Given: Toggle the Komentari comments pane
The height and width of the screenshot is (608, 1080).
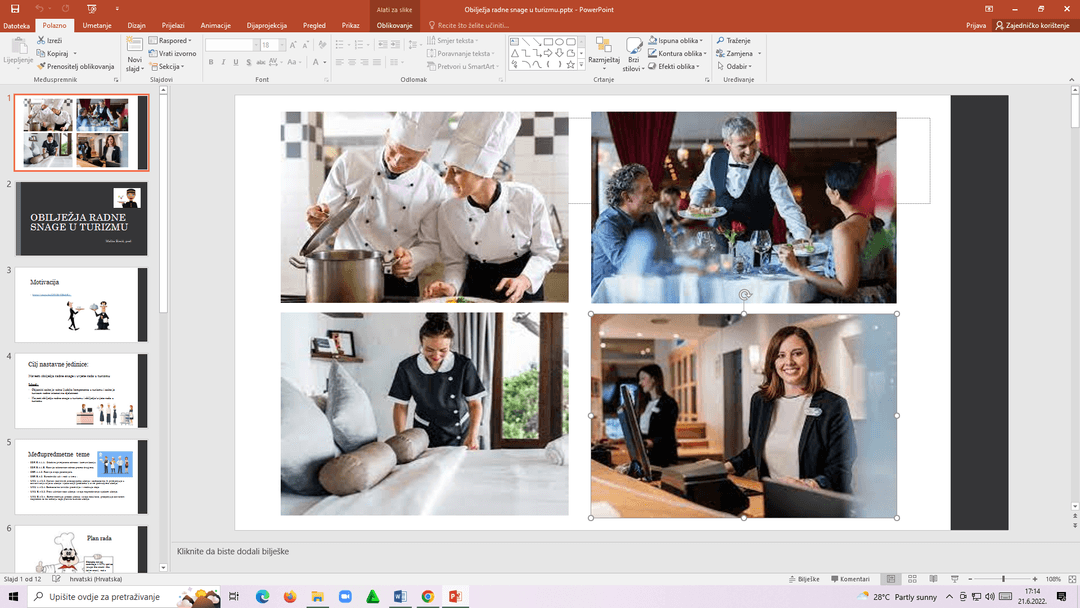Looking at the screenshot, I should 849,579.
